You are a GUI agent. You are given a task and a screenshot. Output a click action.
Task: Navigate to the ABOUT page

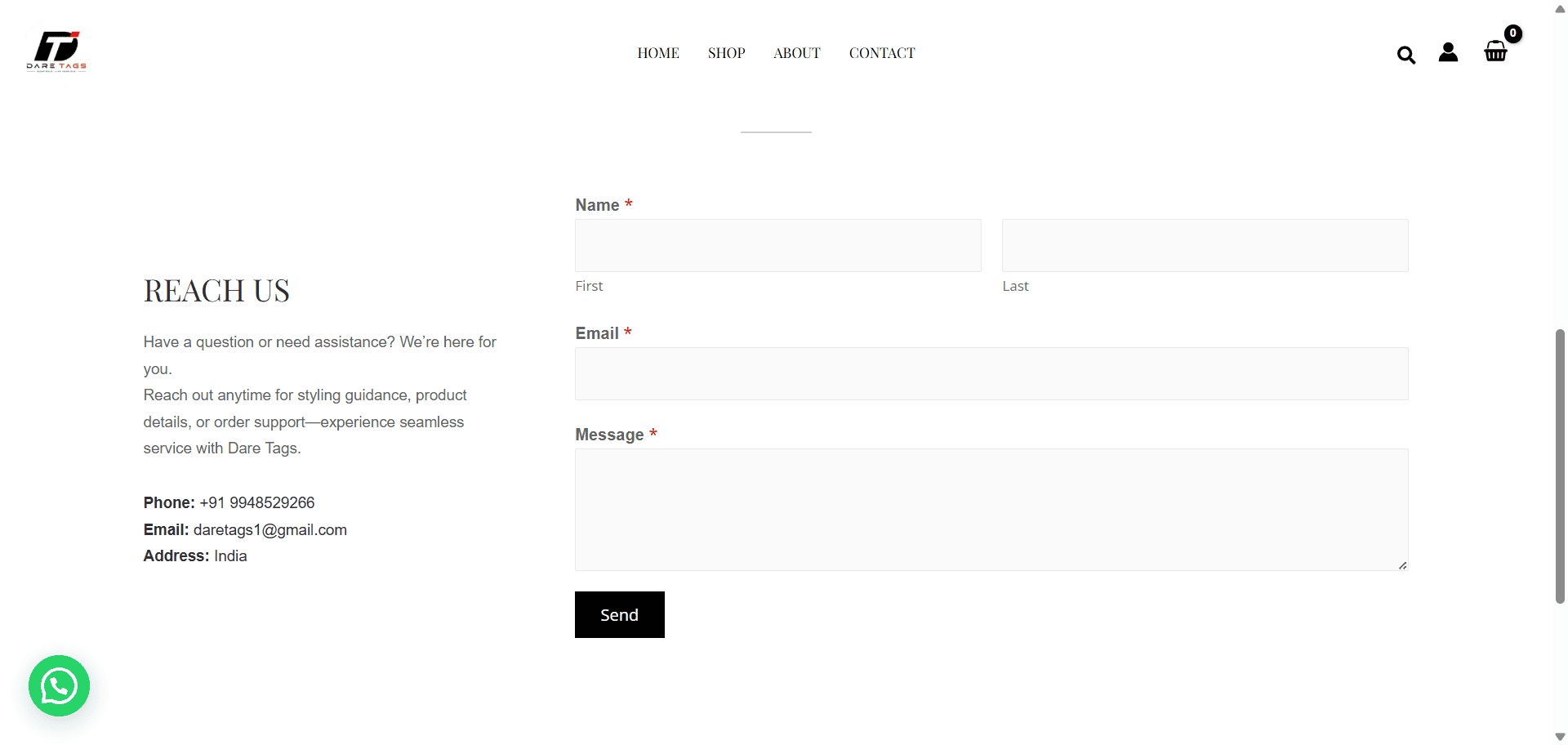click(796, 53)
